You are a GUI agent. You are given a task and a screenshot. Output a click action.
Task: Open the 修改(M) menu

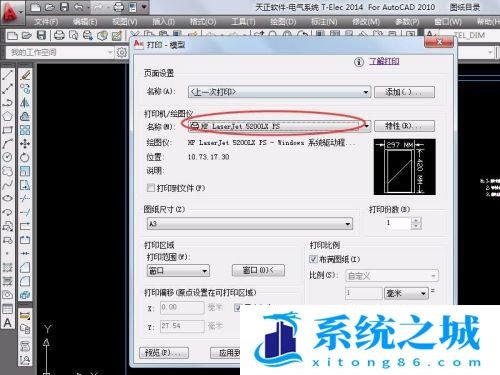point(366,22)
